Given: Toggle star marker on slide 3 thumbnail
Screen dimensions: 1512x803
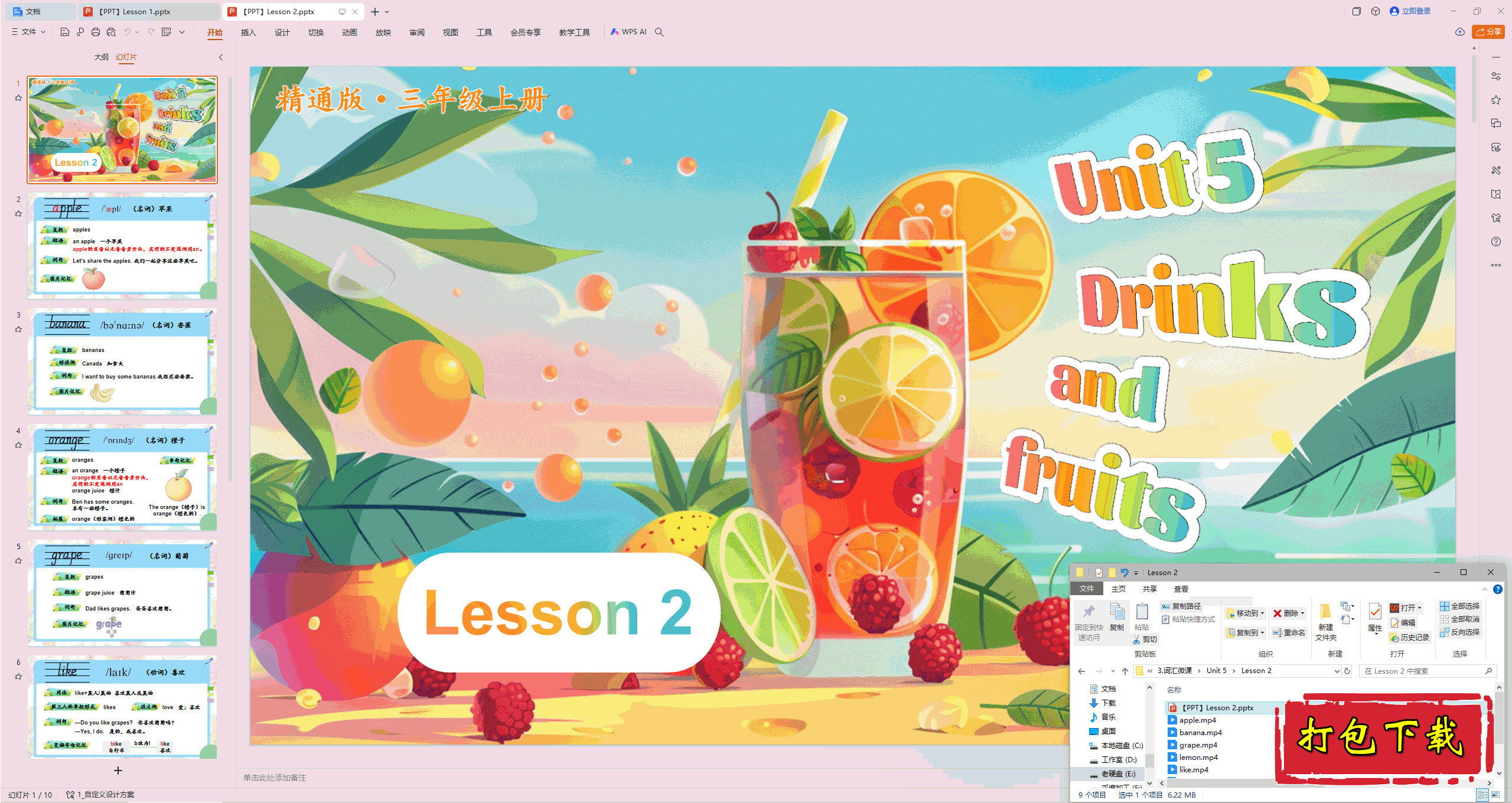Looking at the screenshot, I should click(18, 329).
